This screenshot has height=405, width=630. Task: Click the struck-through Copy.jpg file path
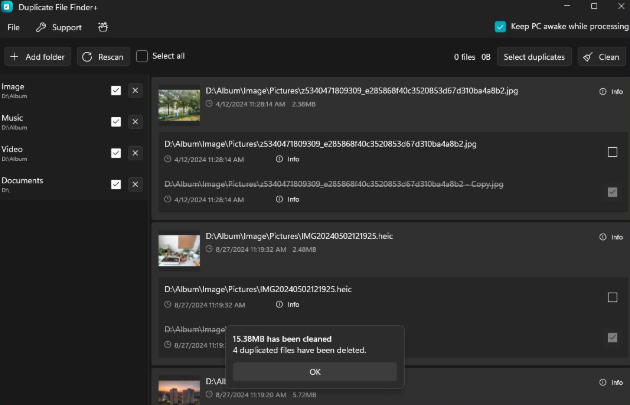(333, 184)
